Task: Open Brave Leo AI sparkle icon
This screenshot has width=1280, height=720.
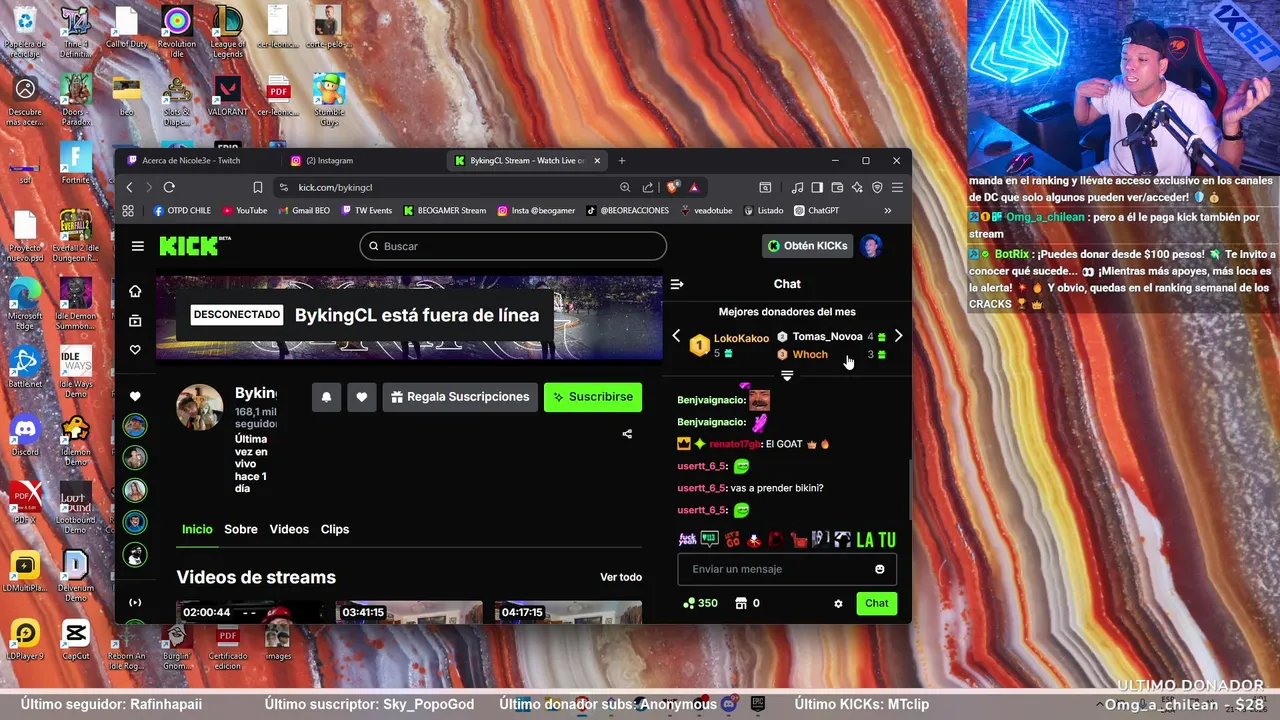Action: click(x=857, y=187)
